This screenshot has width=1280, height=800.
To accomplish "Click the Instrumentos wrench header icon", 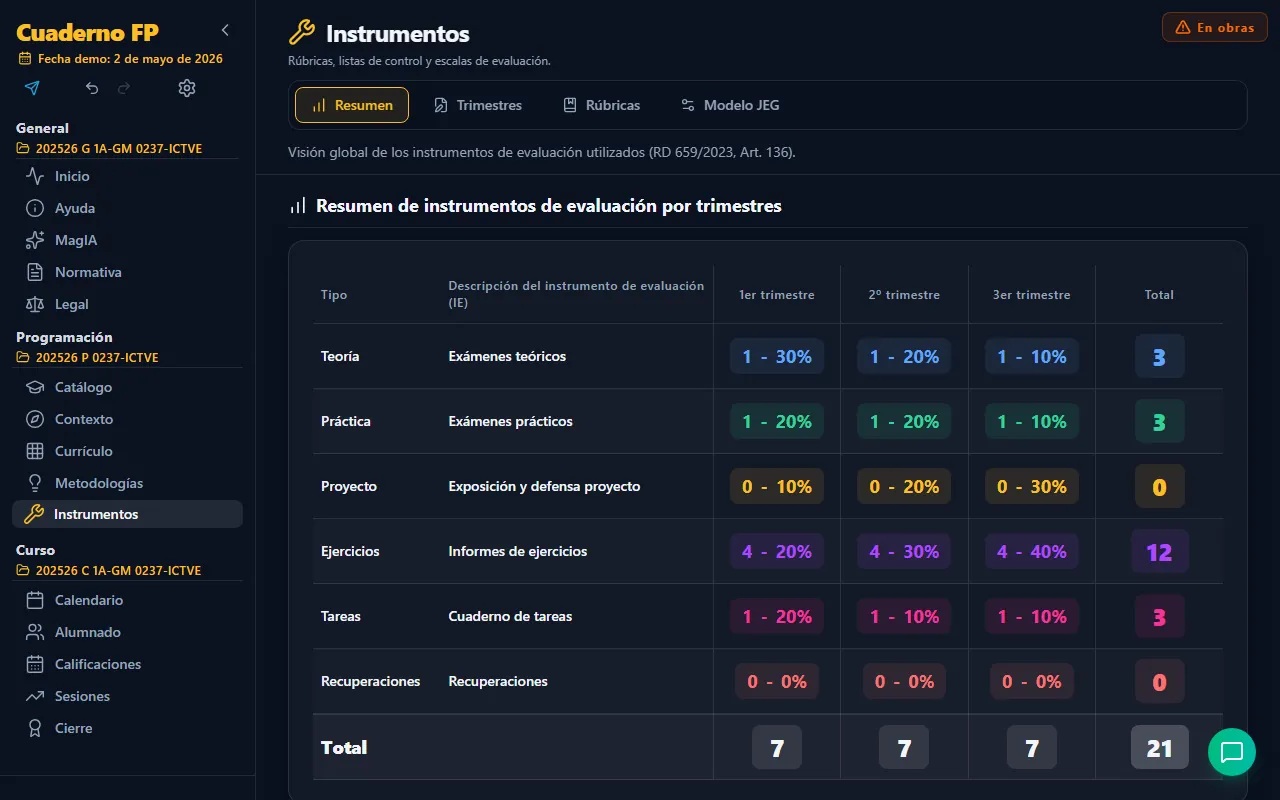I will click(x=301, y=33).
